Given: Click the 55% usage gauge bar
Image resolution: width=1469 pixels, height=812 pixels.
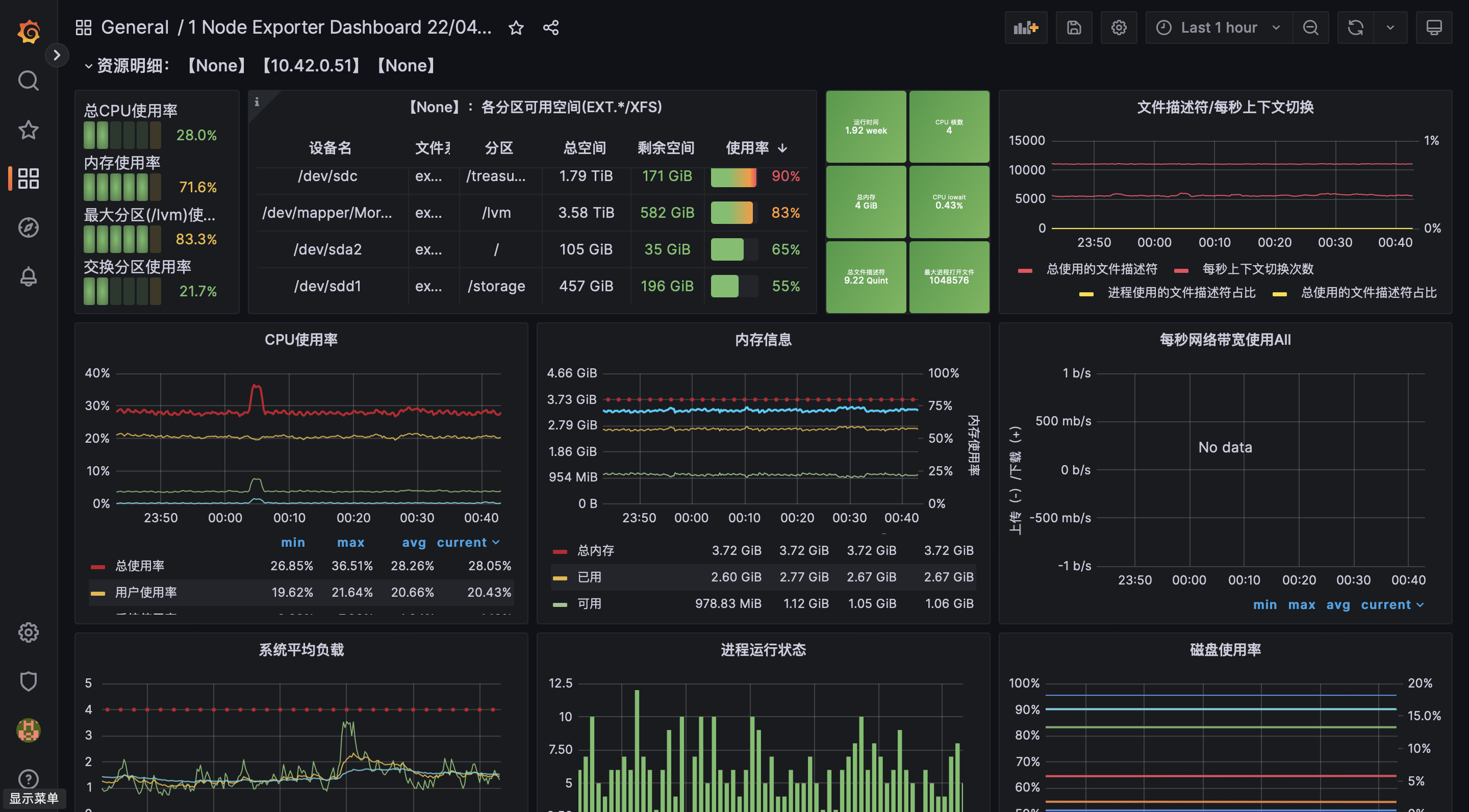Looking at the screenshot, I should click(734, 286).
